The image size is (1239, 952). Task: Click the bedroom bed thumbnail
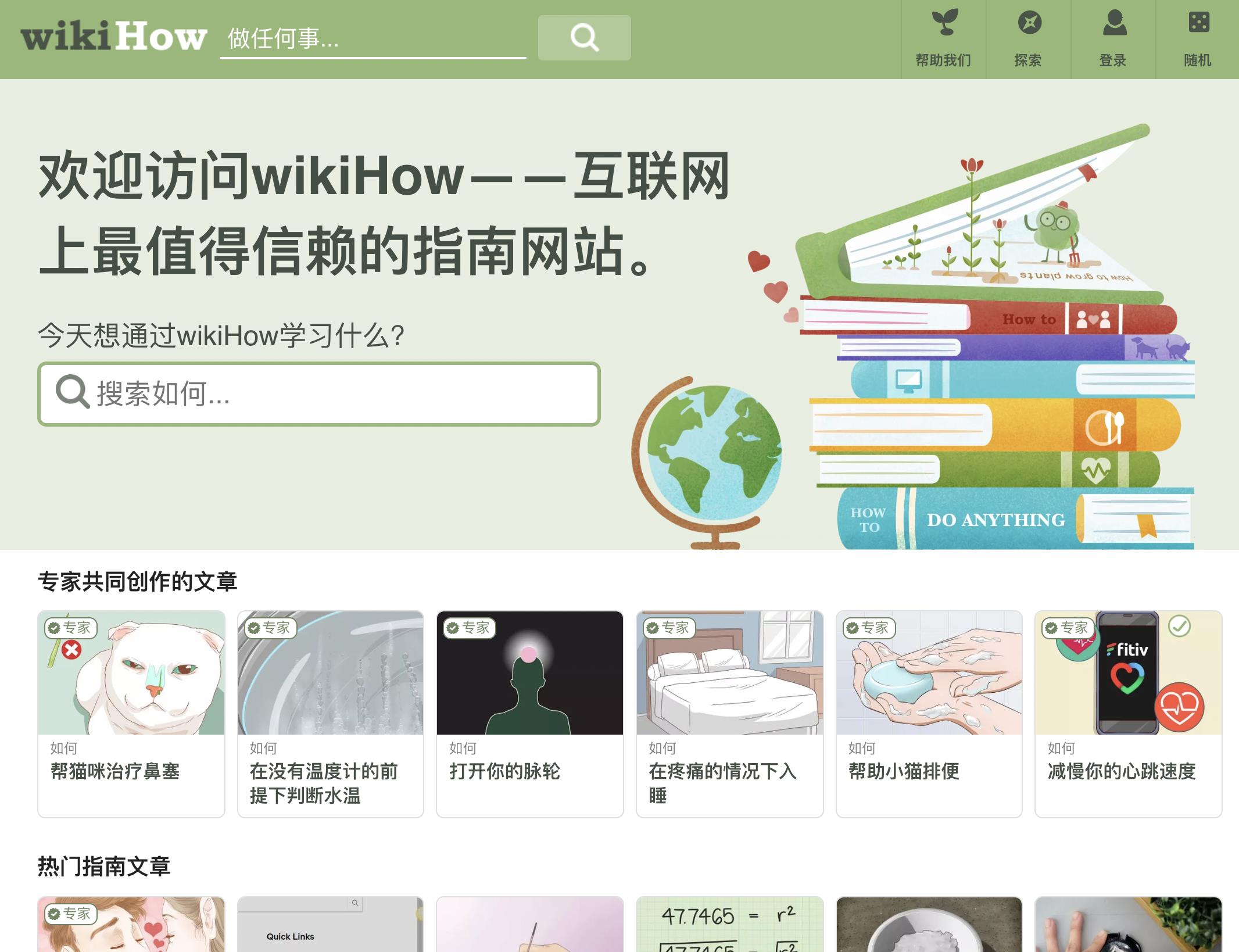[x=730, y=673]
